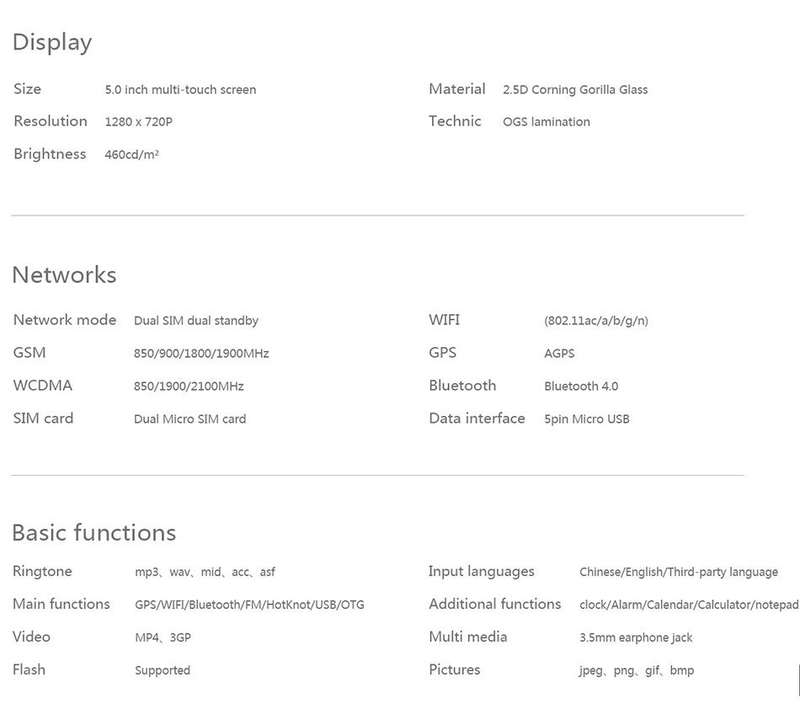
Task: Click the WCDMA 850/1900/2100MHz value
Action: (x=189, y=386)
